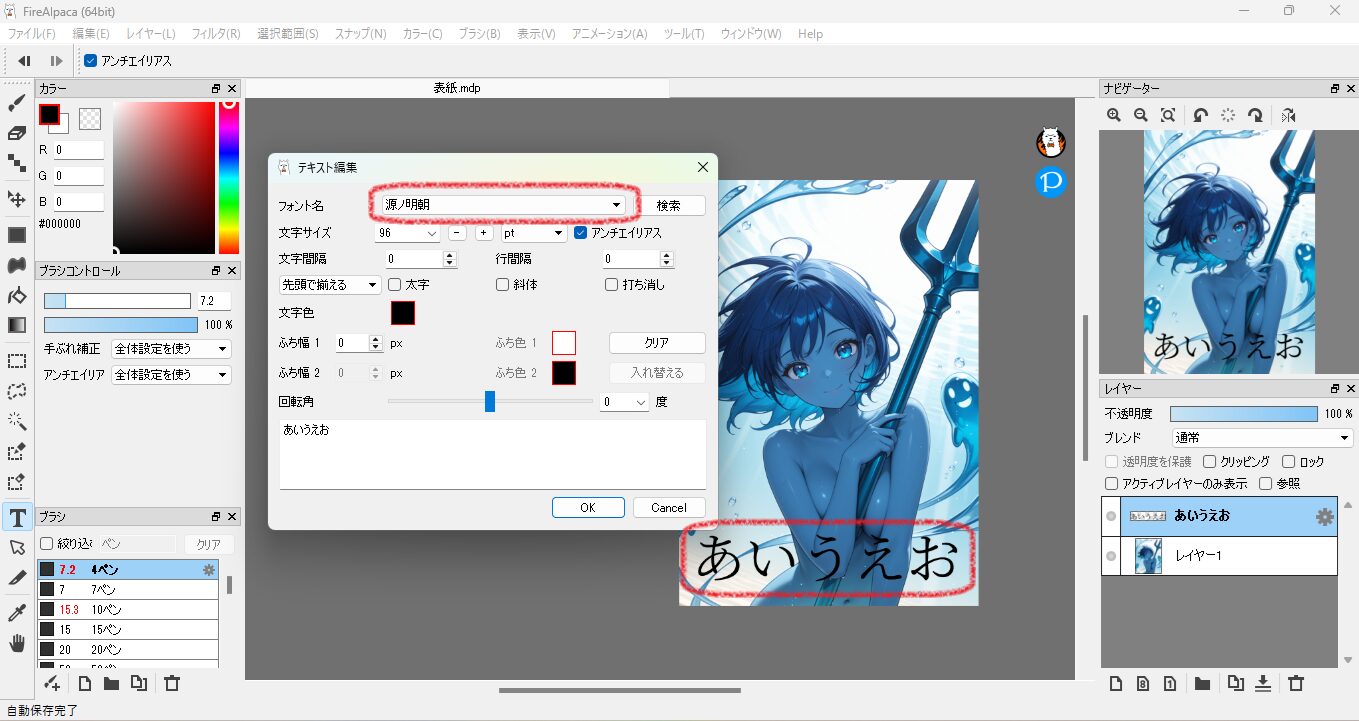Open the フォント名 font dropdown

pos(503,205)
